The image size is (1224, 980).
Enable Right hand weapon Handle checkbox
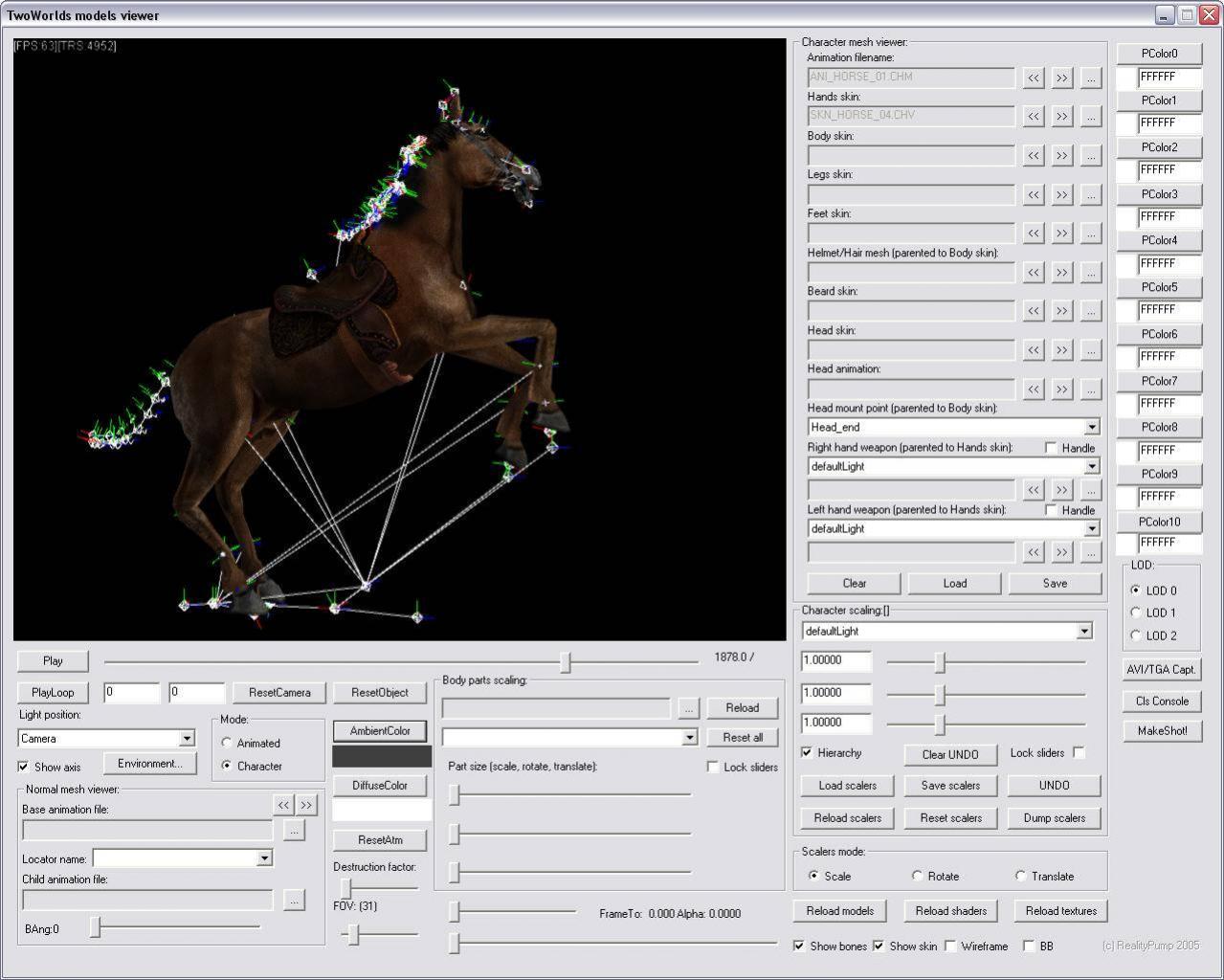coord(1051,448)
